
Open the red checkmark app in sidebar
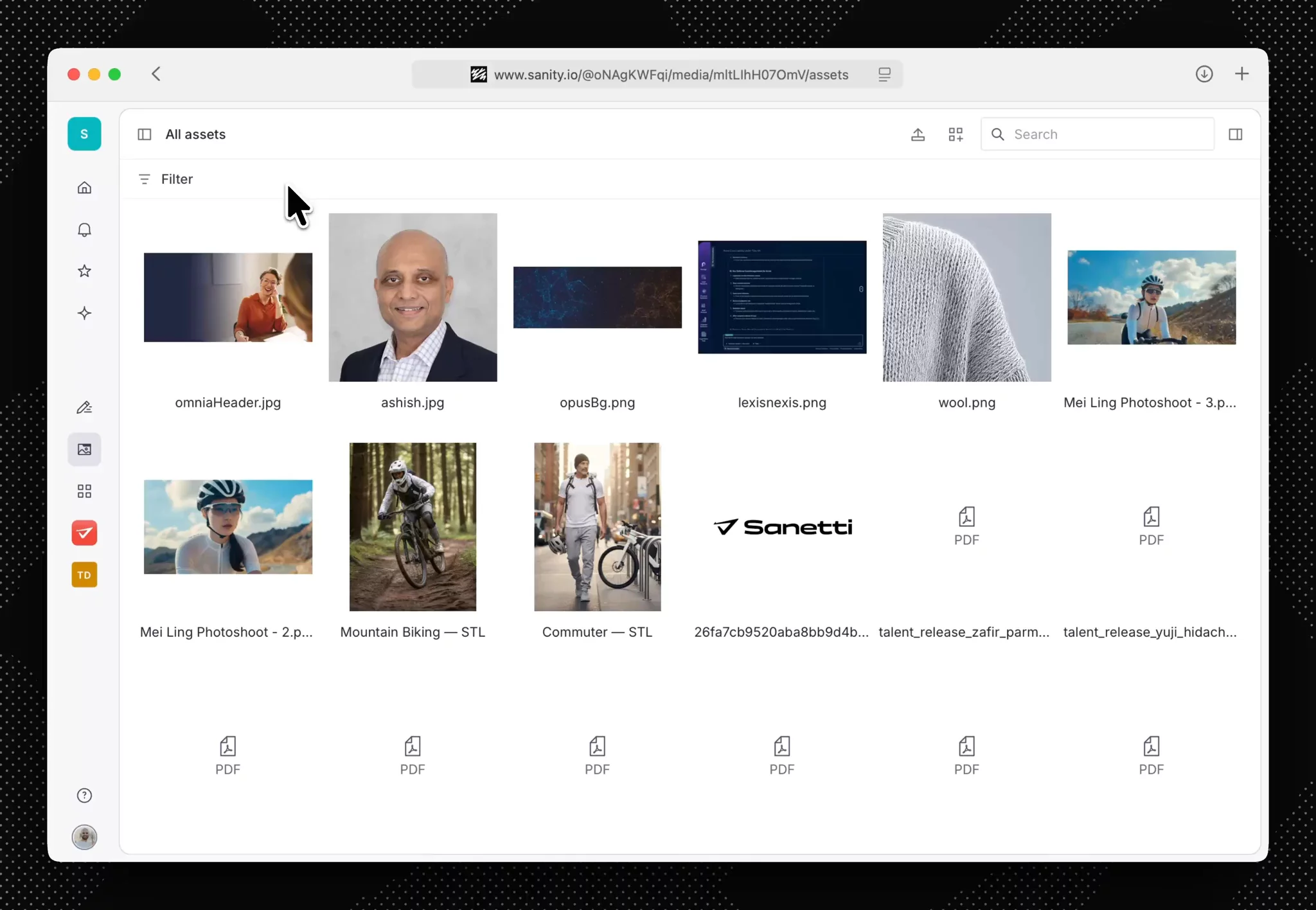pyautogui.click(x=84, y=533)
